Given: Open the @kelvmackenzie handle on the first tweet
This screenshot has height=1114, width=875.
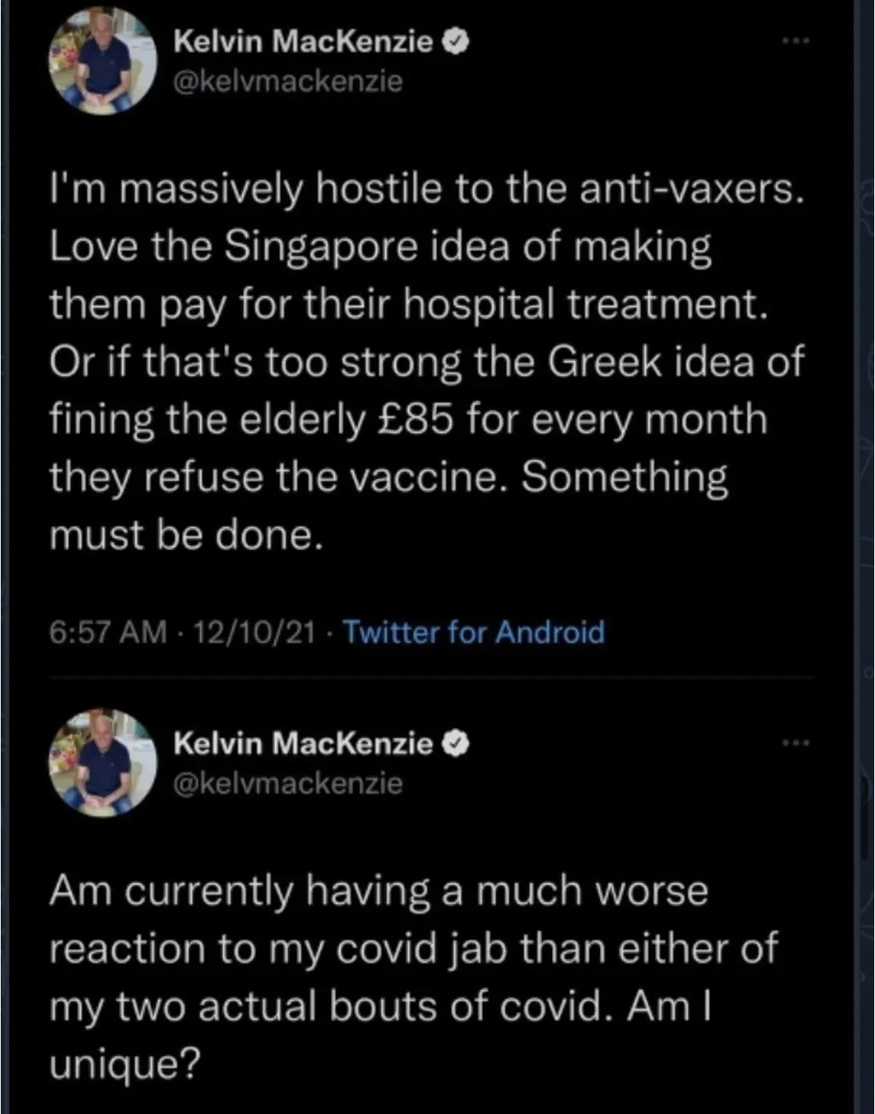Looking at the screenshot, I should [288, 82].
